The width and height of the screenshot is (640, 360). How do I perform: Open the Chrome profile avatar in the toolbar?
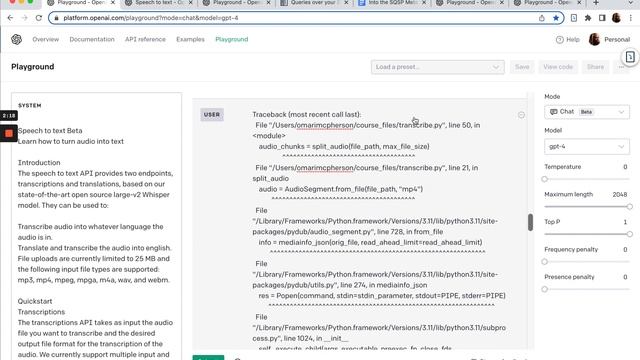(616, 18)
